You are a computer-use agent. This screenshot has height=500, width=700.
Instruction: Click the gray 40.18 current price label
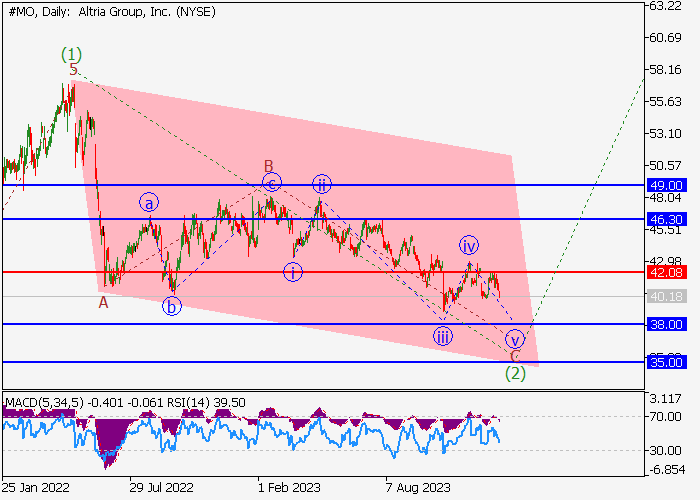[x=667, y=296]
